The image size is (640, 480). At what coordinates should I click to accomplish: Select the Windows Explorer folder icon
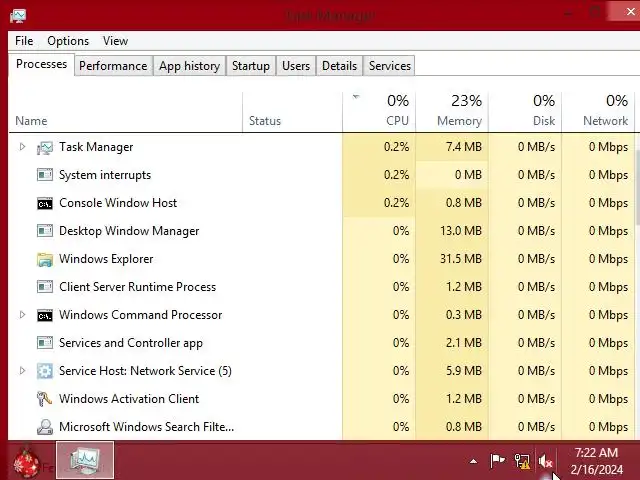point(44,259)
